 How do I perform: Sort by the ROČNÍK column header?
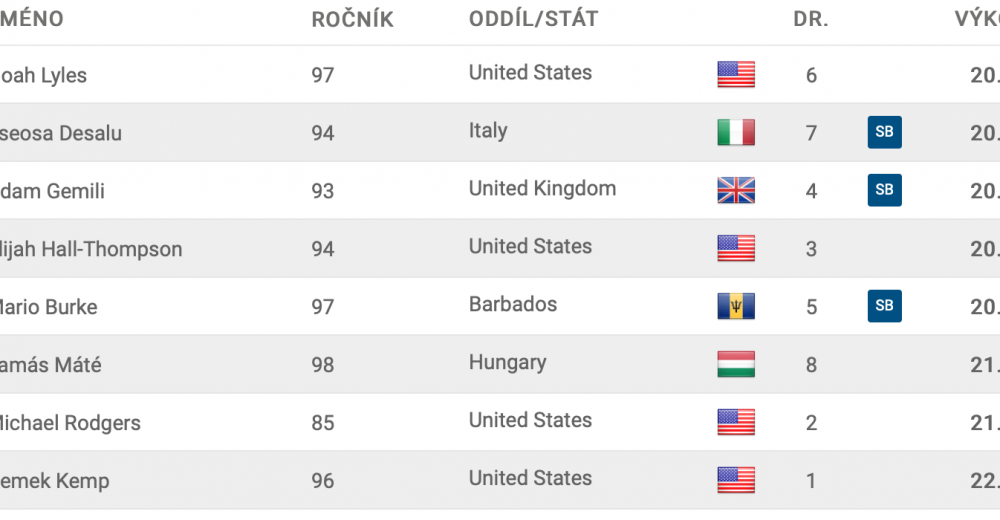[x=353, y=19]
